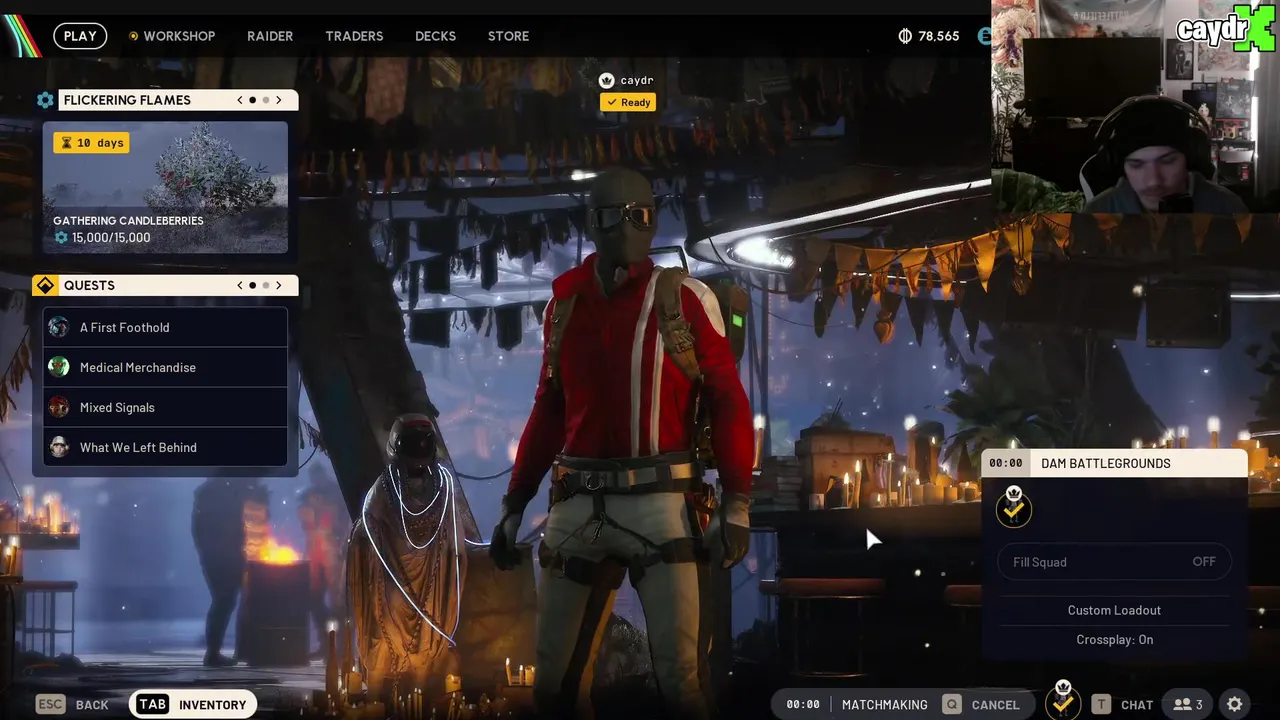The width and height of the screenshot is (1280, 720).
Task: Click Cancel to stop matchmaking
Action: (995, 705)
